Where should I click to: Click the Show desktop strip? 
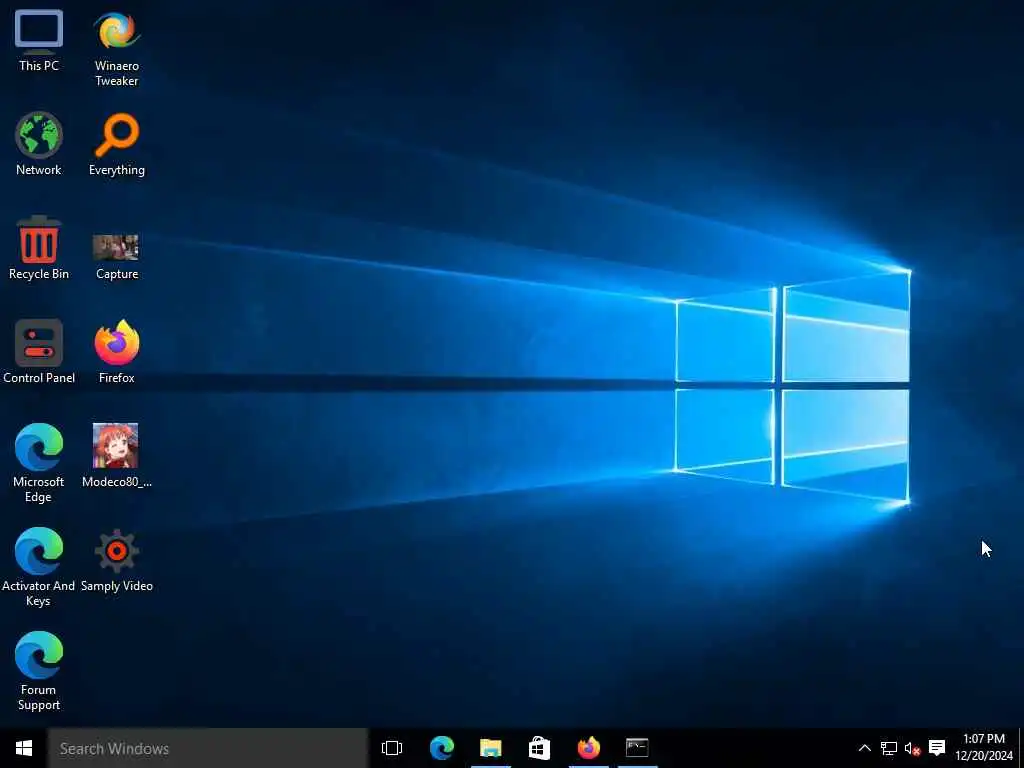1021,748
